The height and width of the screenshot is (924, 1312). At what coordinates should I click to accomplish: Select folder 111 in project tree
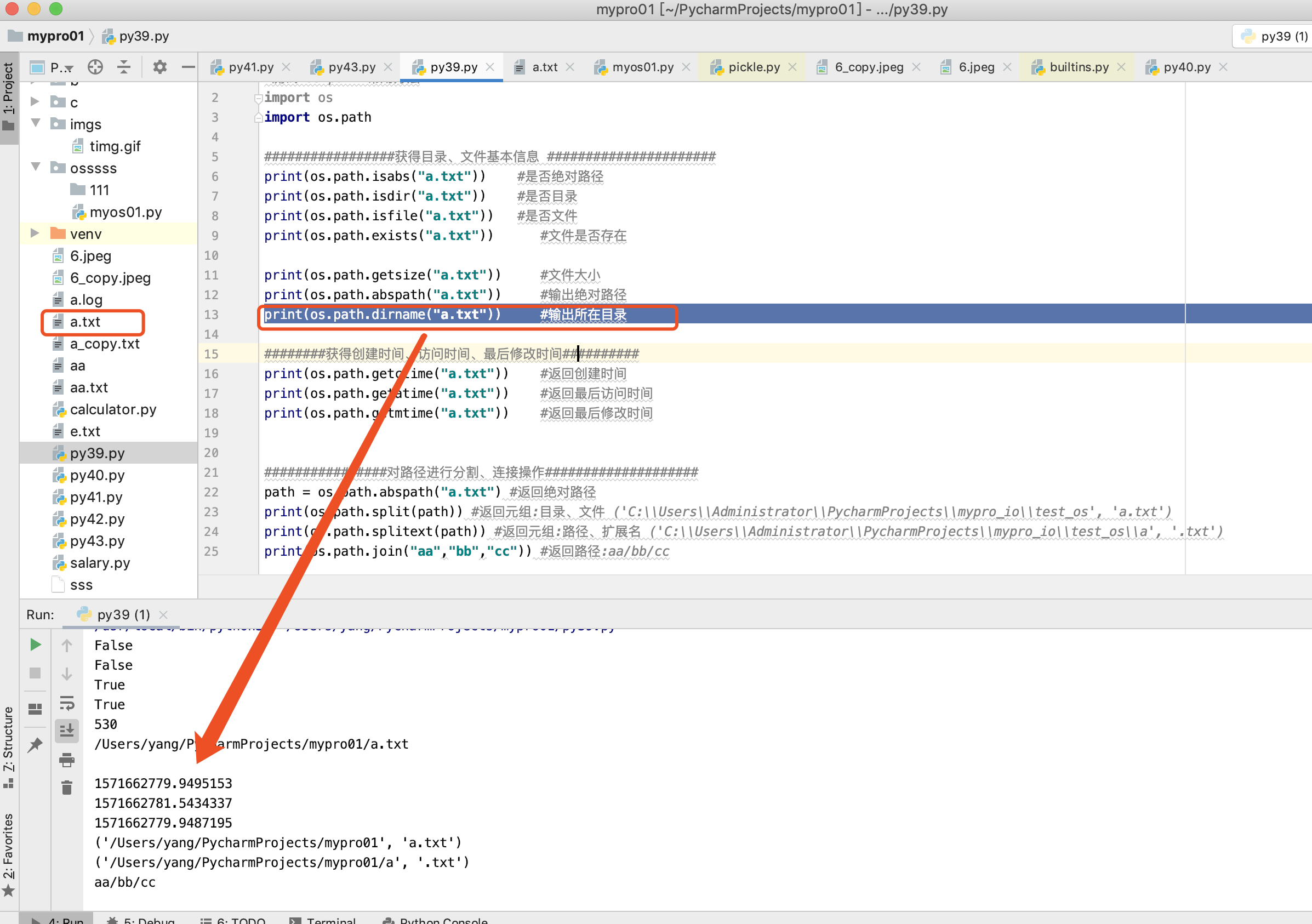(x=99, y=190)
